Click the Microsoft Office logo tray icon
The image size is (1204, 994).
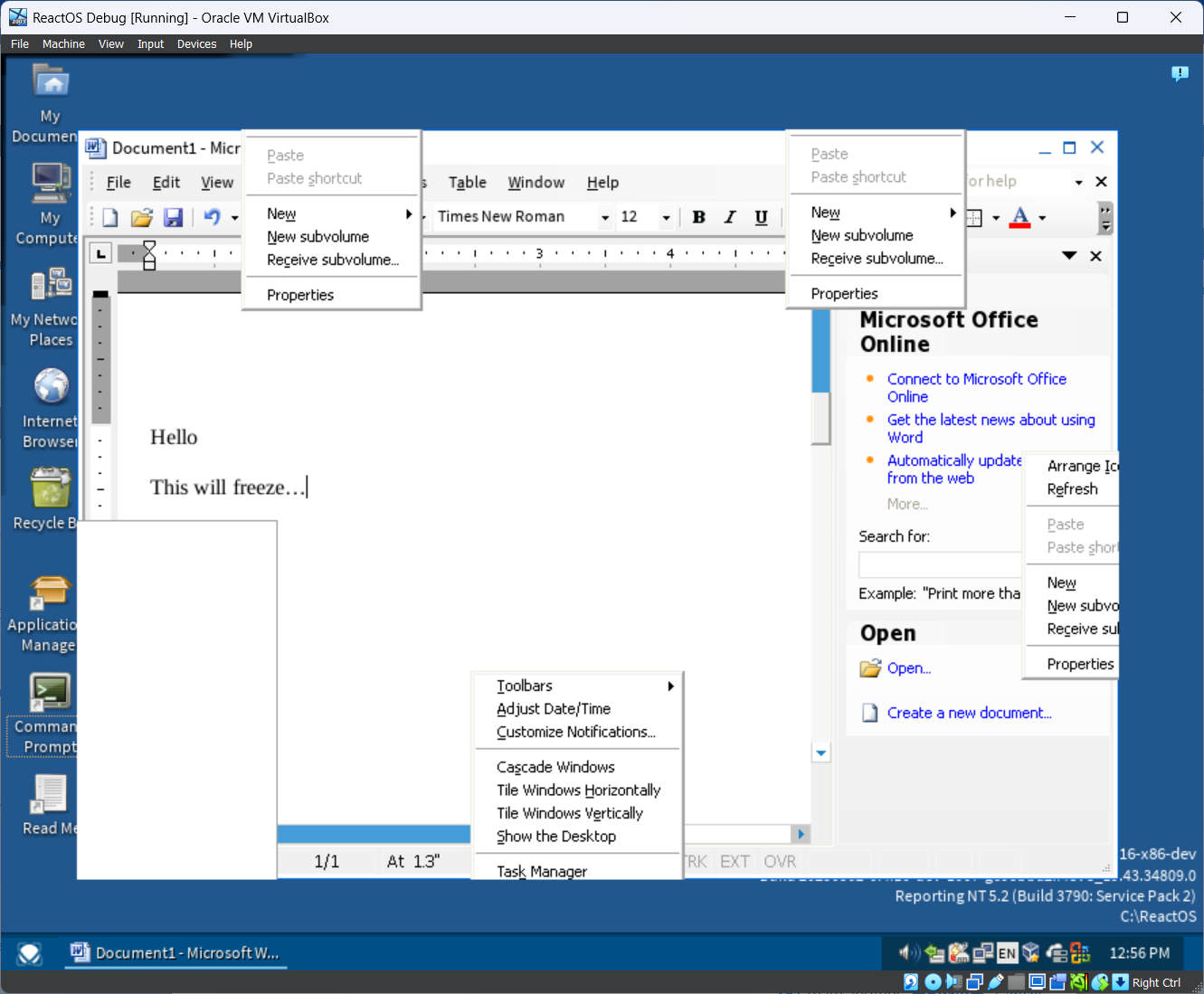click(x=1080, y=953)
